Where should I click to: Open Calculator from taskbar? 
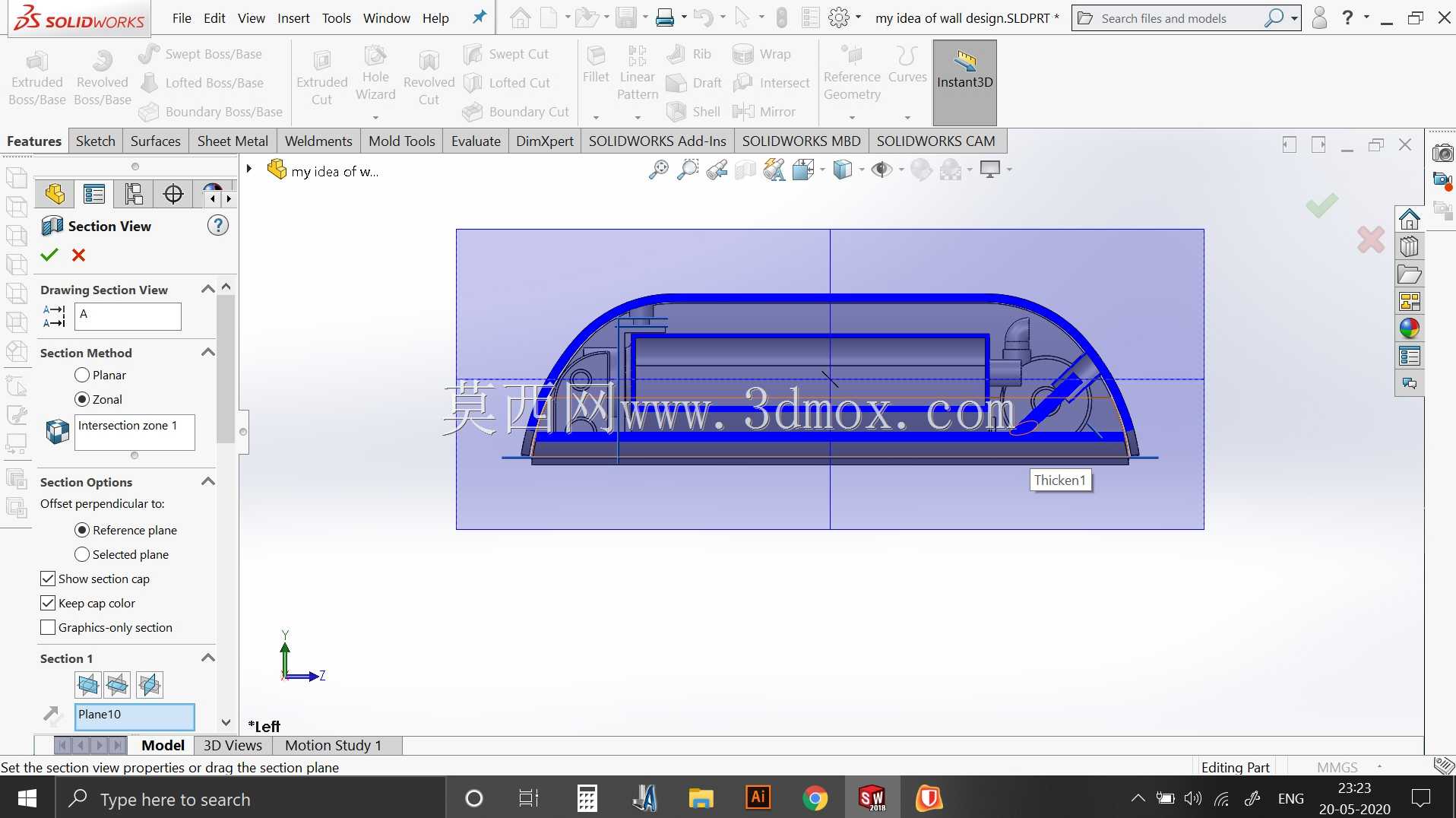(x=587, y=798)
